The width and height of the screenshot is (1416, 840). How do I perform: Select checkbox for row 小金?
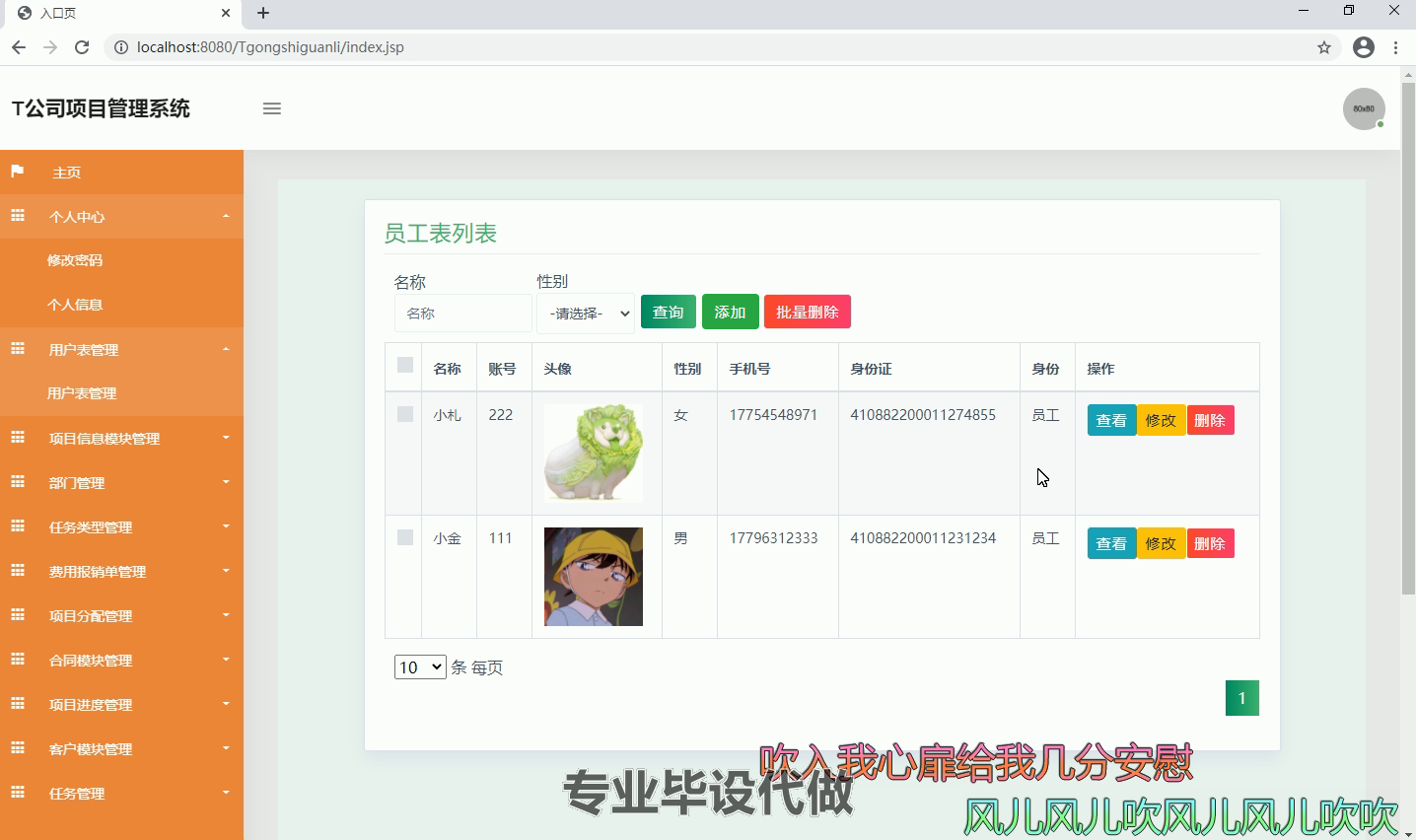(405, 537)
